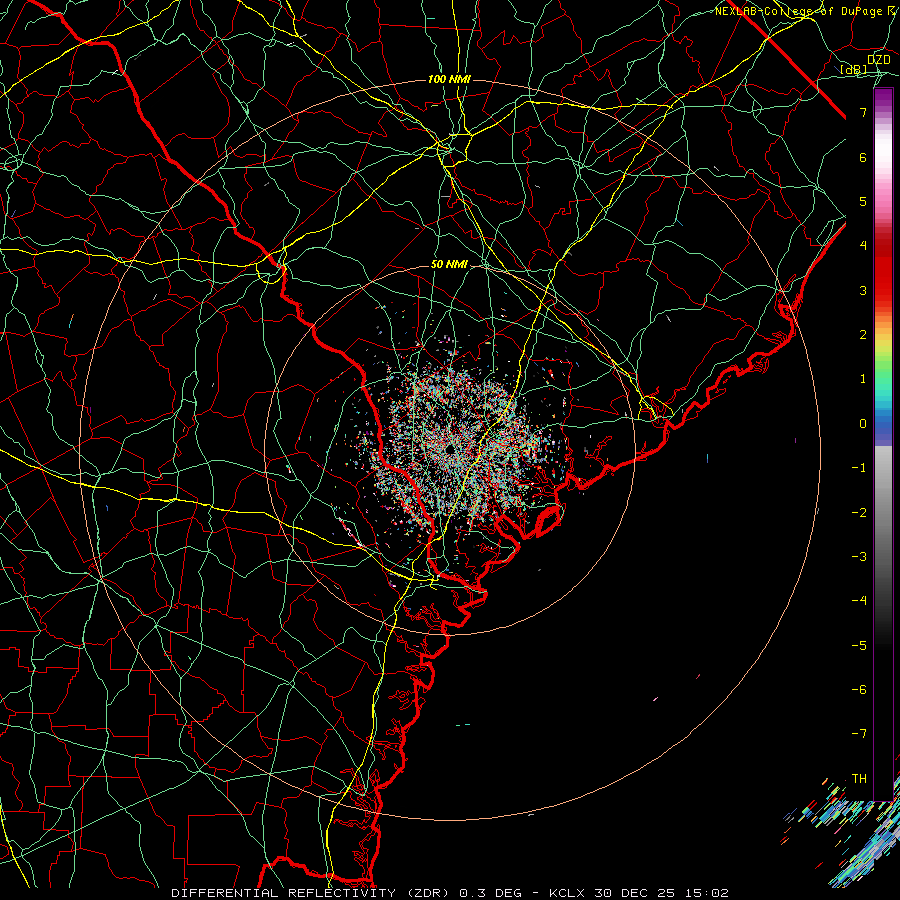This screenshot has height=900, width=900.
Task: Click the "-1" value on the color scale
Action: pyautogui.click(x=859, y=468)
